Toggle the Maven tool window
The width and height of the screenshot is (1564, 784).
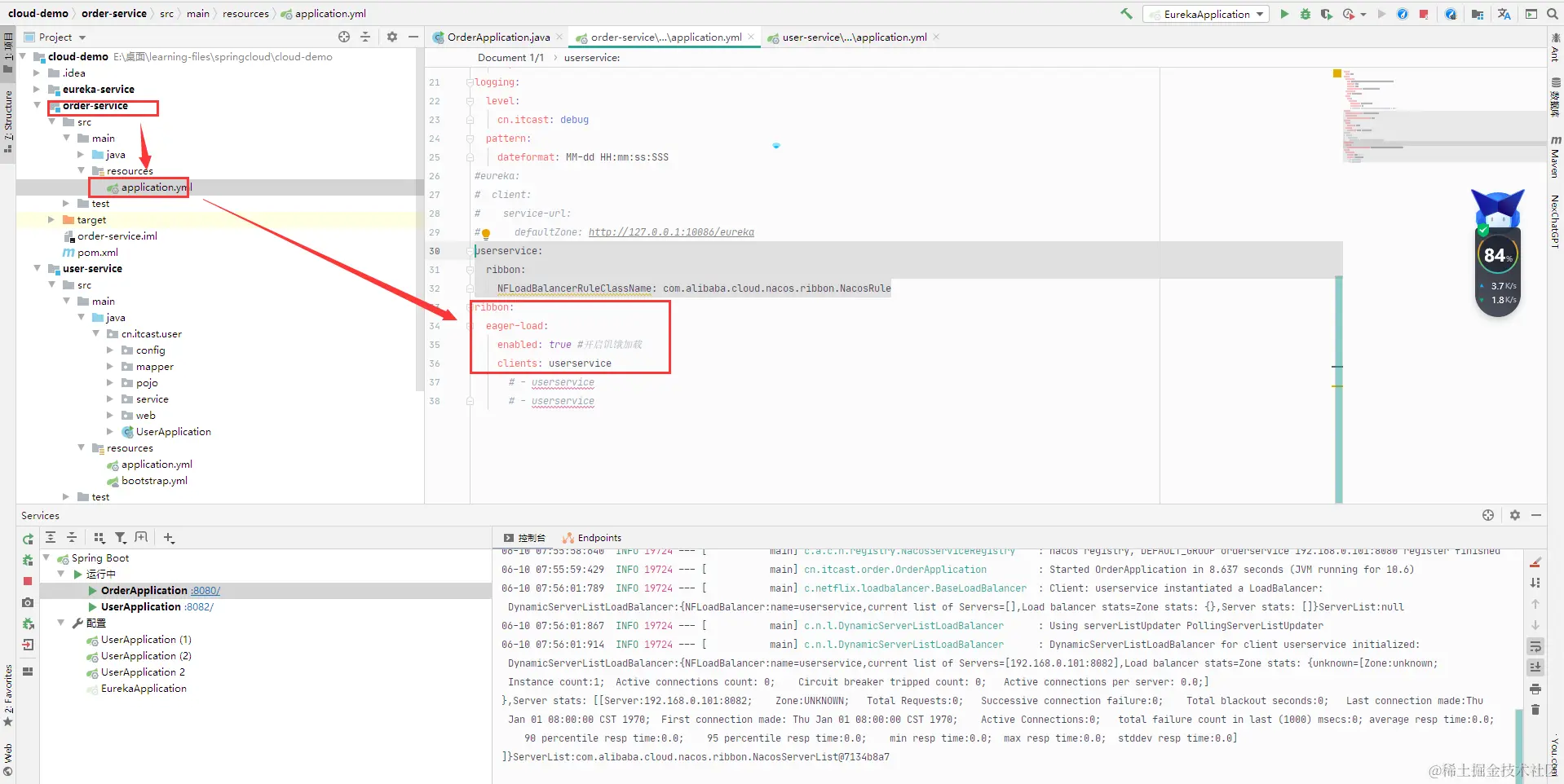point(1555,157)
